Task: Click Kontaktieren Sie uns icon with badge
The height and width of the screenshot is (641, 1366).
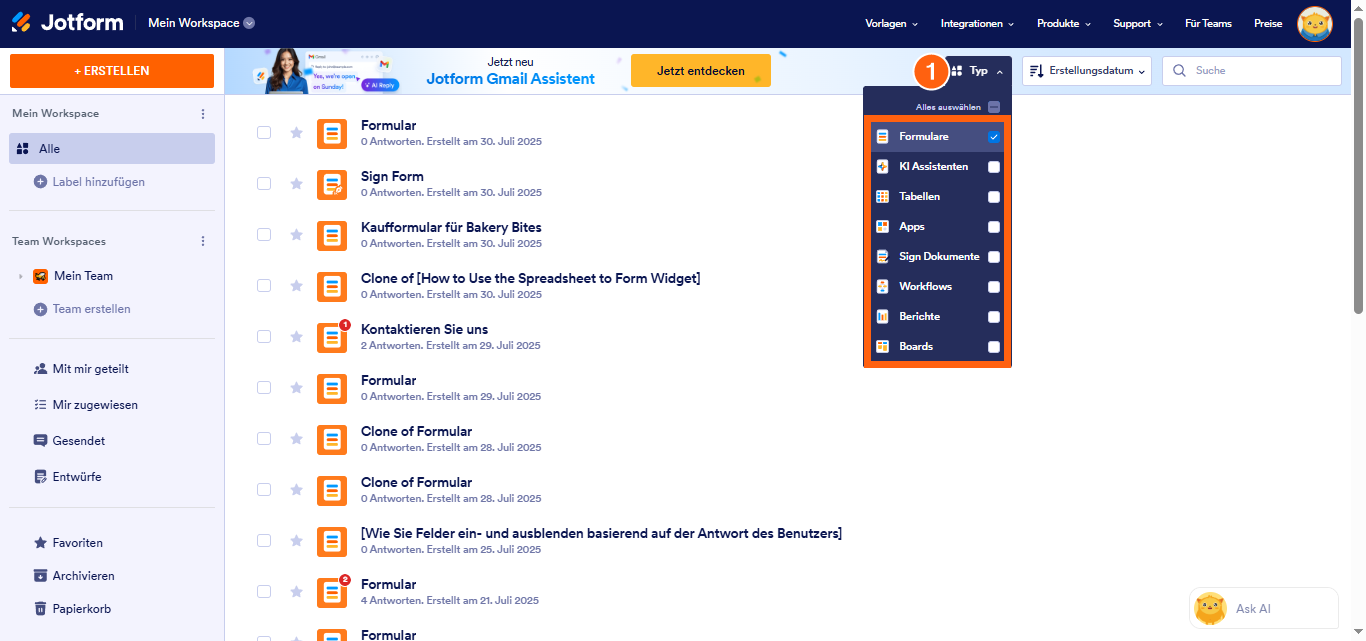Action: coord(332,337)
